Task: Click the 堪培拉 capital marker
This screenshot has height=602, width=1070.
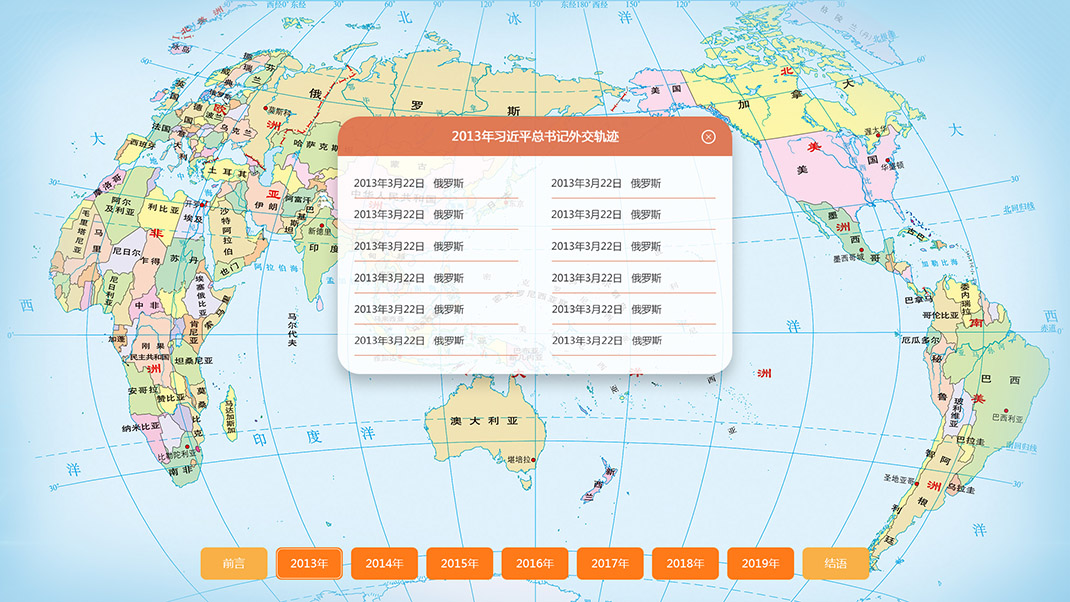Action: coord(535,460)
